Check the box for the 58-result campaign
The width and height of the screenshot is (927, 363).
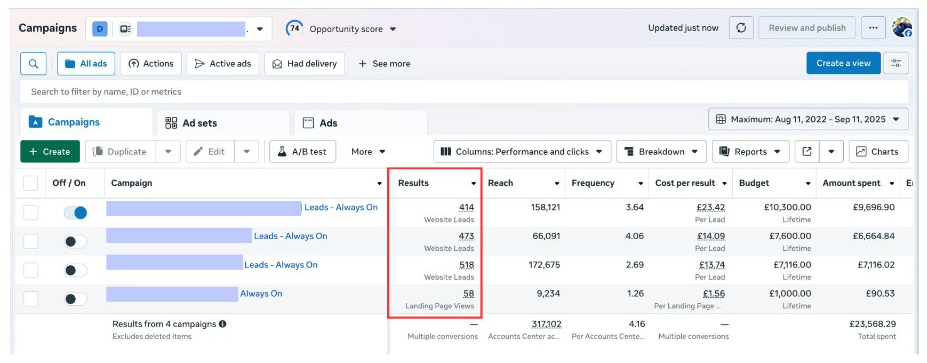pyautogui.click(x=30, y=299)
